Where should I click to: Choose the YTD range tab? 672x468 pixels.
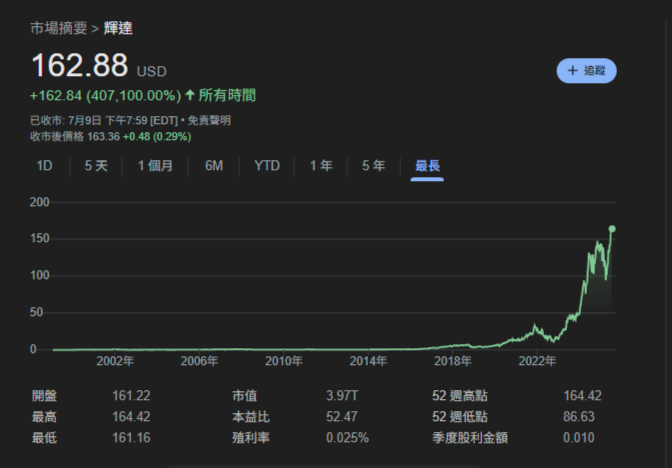point(267,166)
